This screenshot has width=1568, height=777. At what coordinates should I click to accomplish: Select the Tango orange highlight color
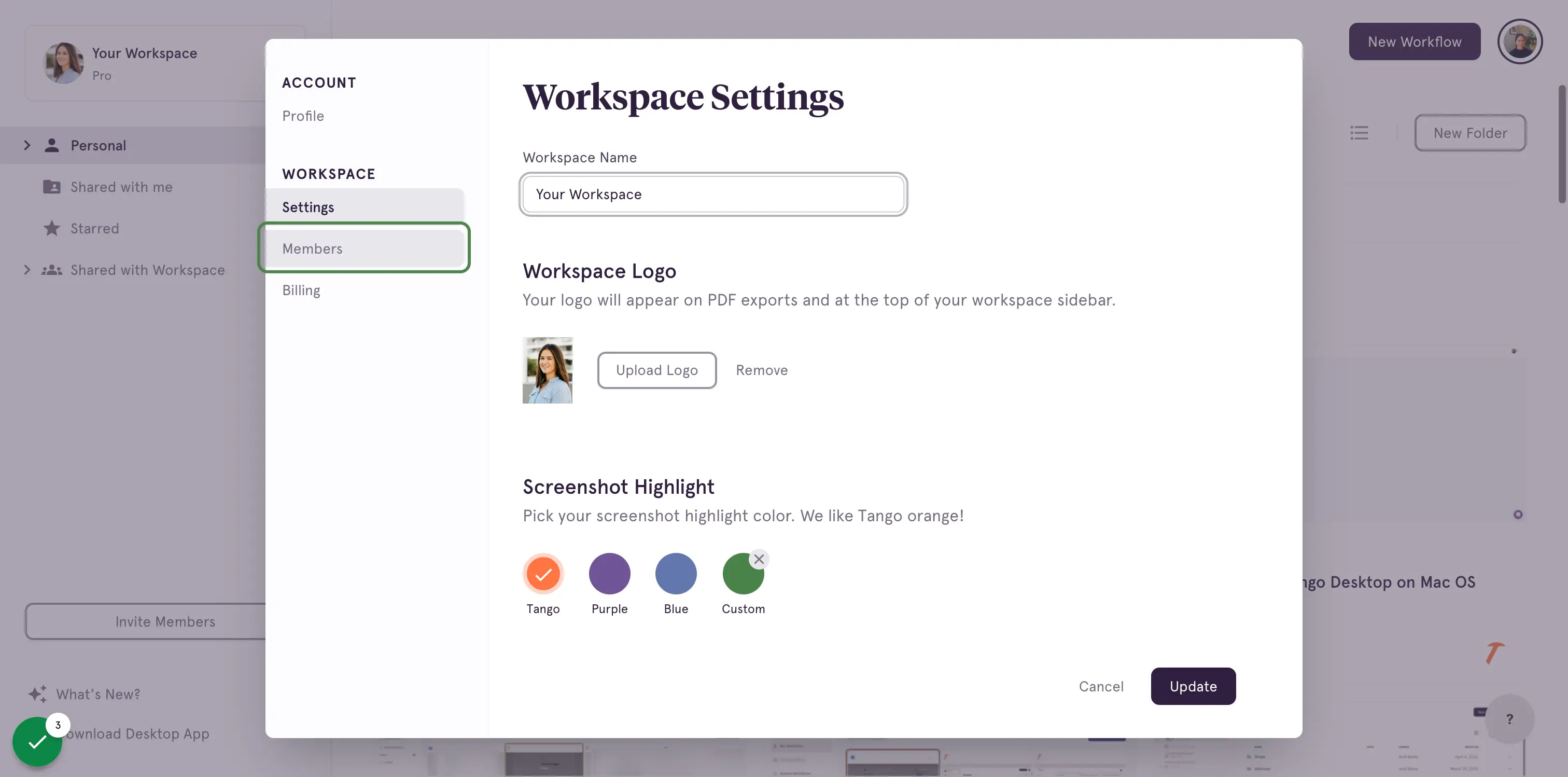click(x=543, y=574)
